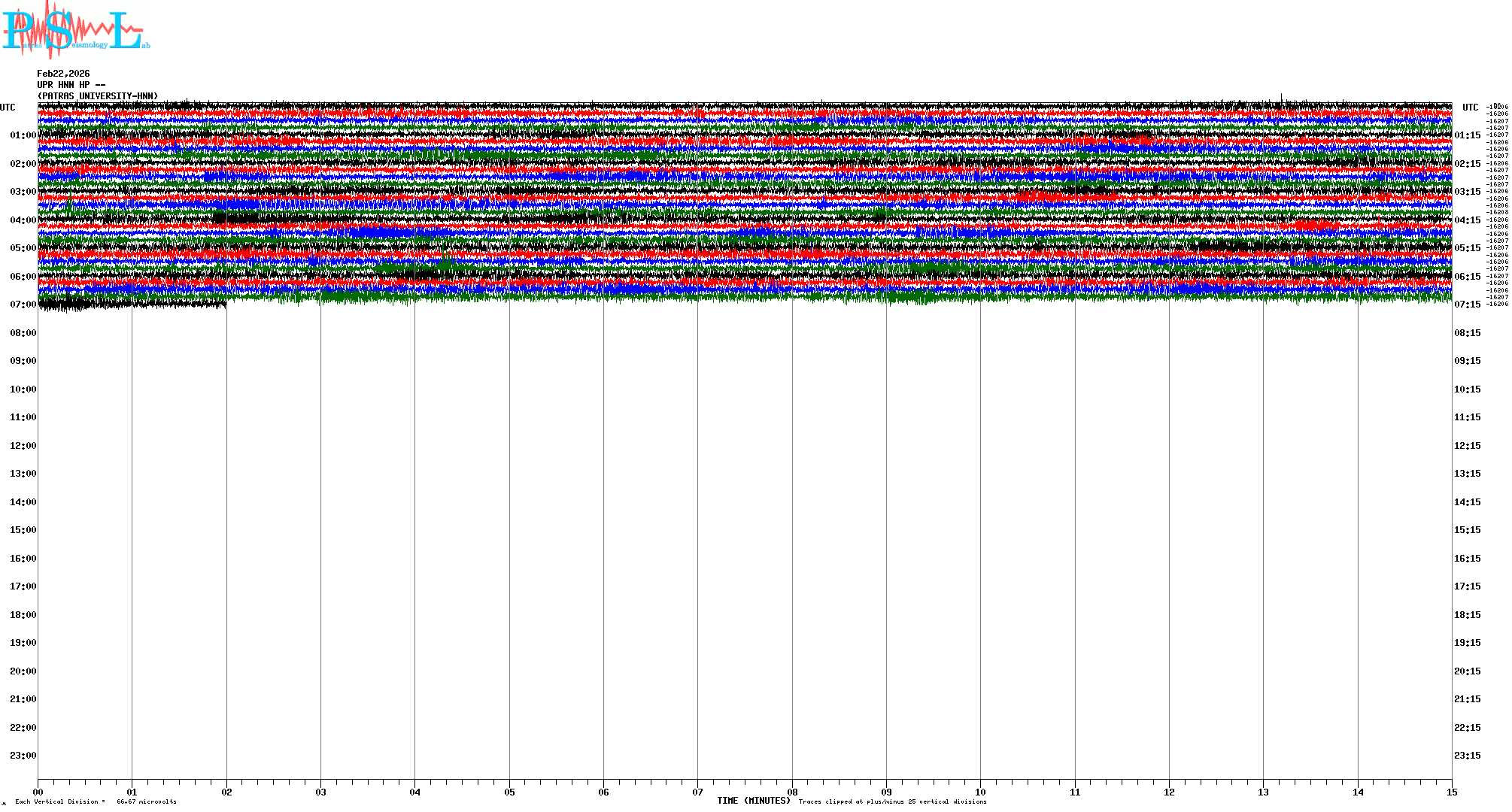Screen dimensions: 1512x812
Task: Click the Traces clipped footnote text
Action: pyautogui.click(x=892, y=801)
